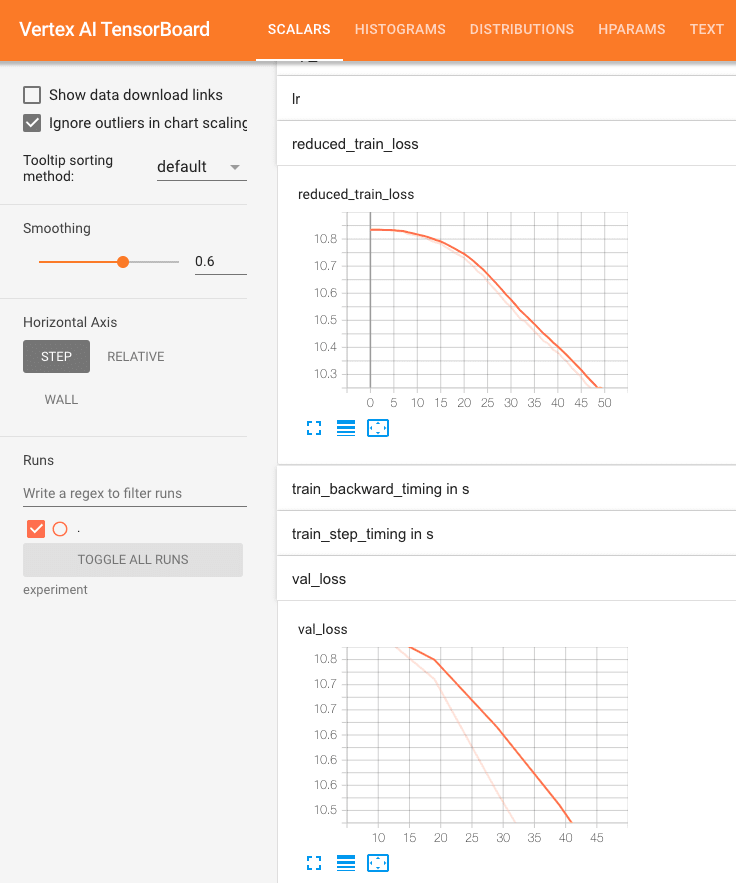Image resolution: width=736 pixels, height=883 pixels.
Task: Select WALL horizontal axis
Action: (x=61, y=400)
